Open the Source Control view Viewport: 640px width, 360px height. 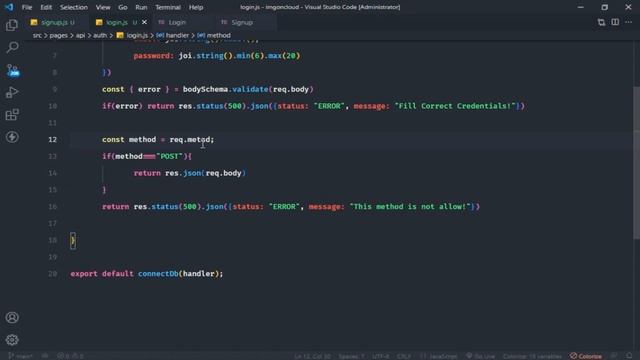pos(13,70)
